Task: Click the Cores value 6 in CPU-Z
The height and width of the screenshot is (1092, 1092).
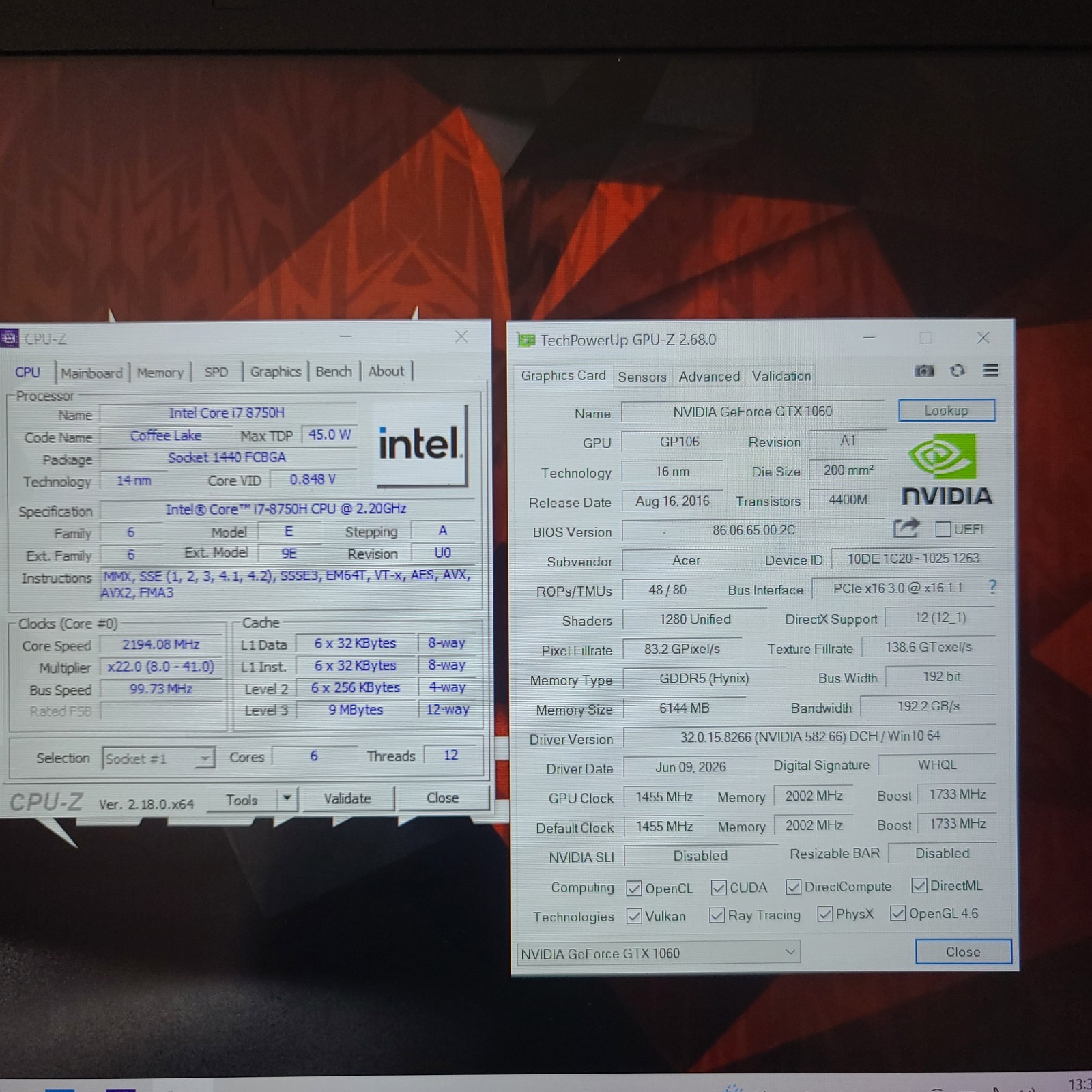Action: click(314, 756)
